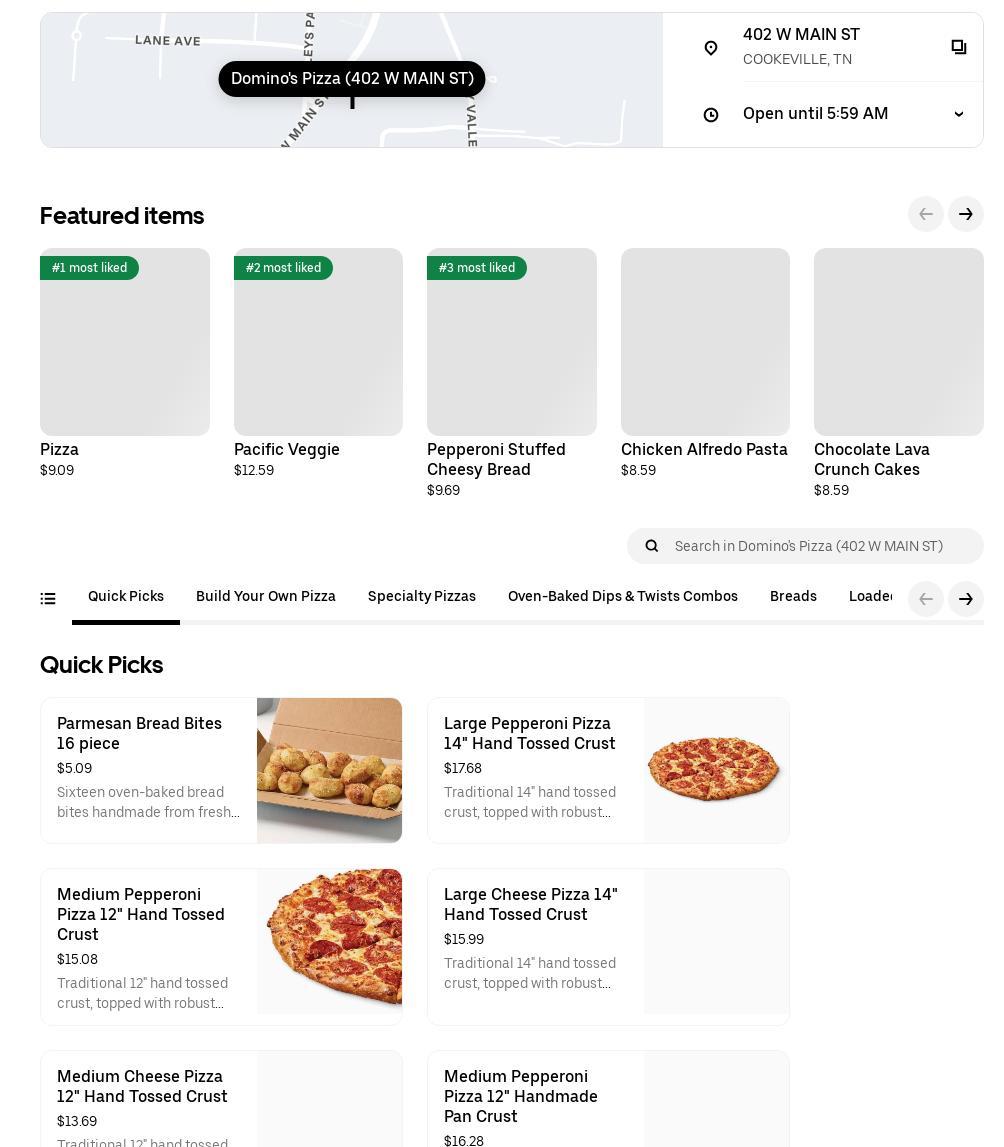Select the Chicken Alfredo Pasta featured card

point(705,362)
